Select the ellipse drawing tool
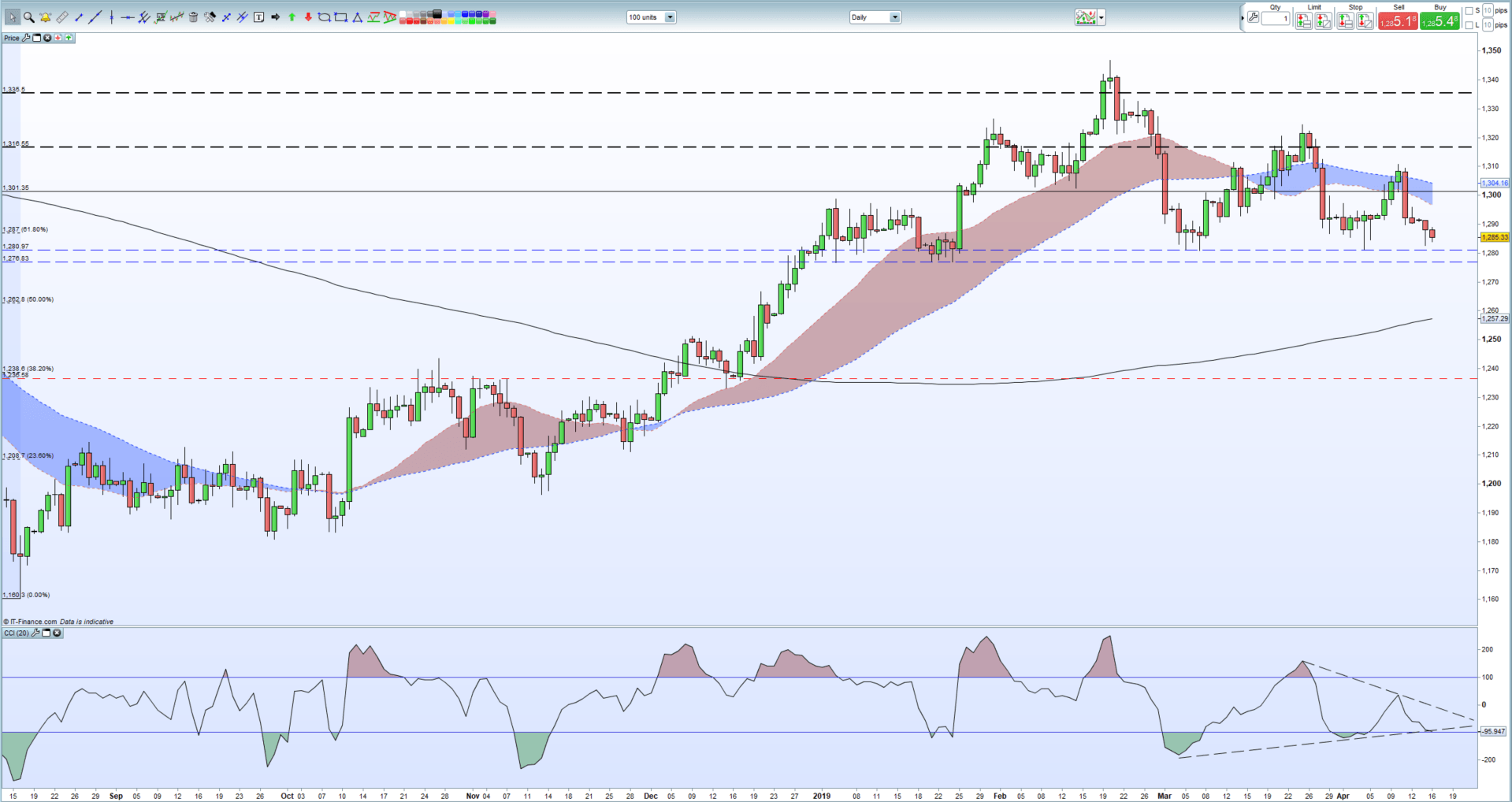This screenshot has height=802, width=1512. [x=324, y=17]
